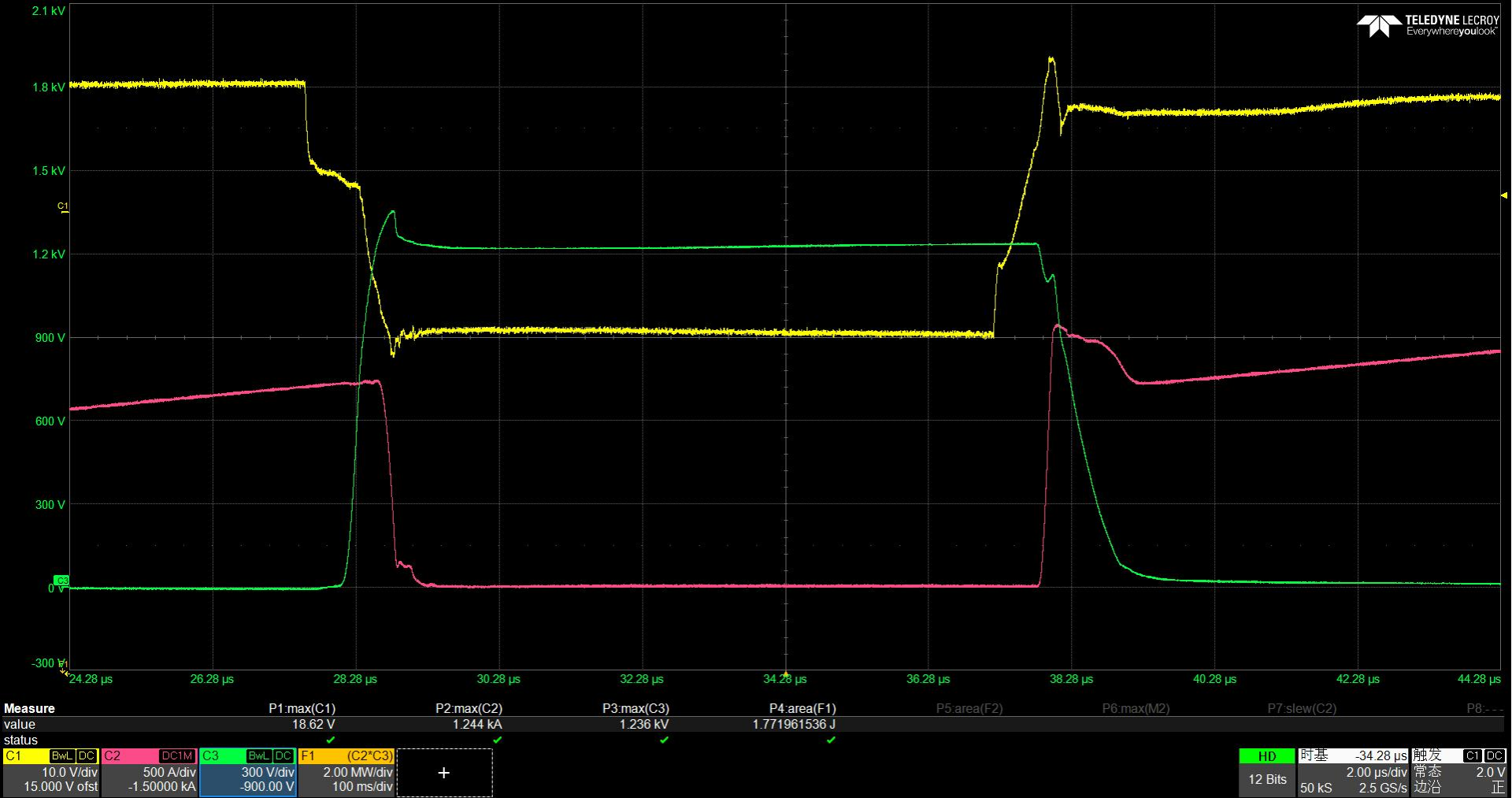Open the HD 12 Bits settings box
This screenshot has height=798, width=1512.
coord(1266,771)
